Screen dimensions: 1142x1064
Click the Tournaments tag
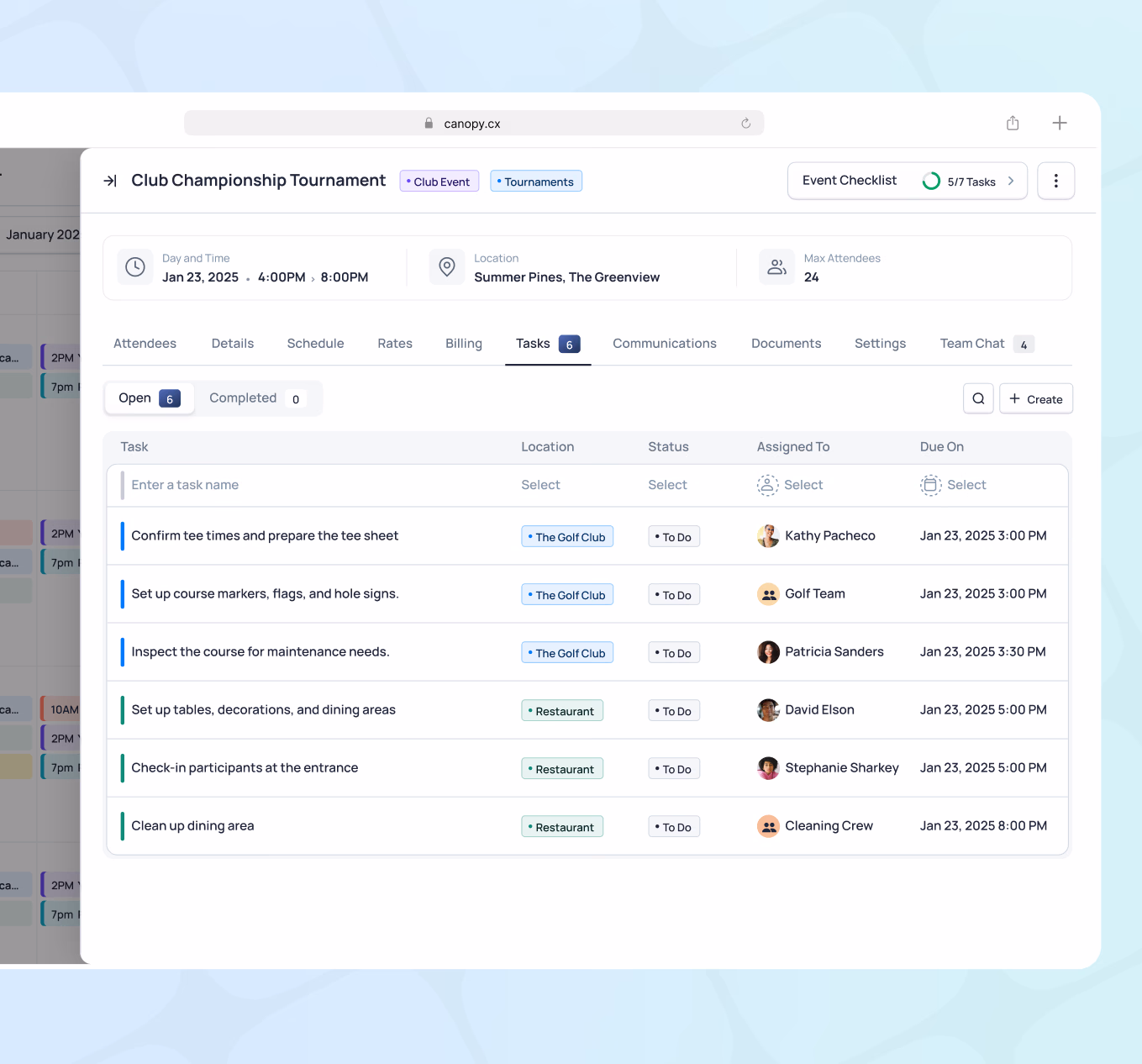536,182
